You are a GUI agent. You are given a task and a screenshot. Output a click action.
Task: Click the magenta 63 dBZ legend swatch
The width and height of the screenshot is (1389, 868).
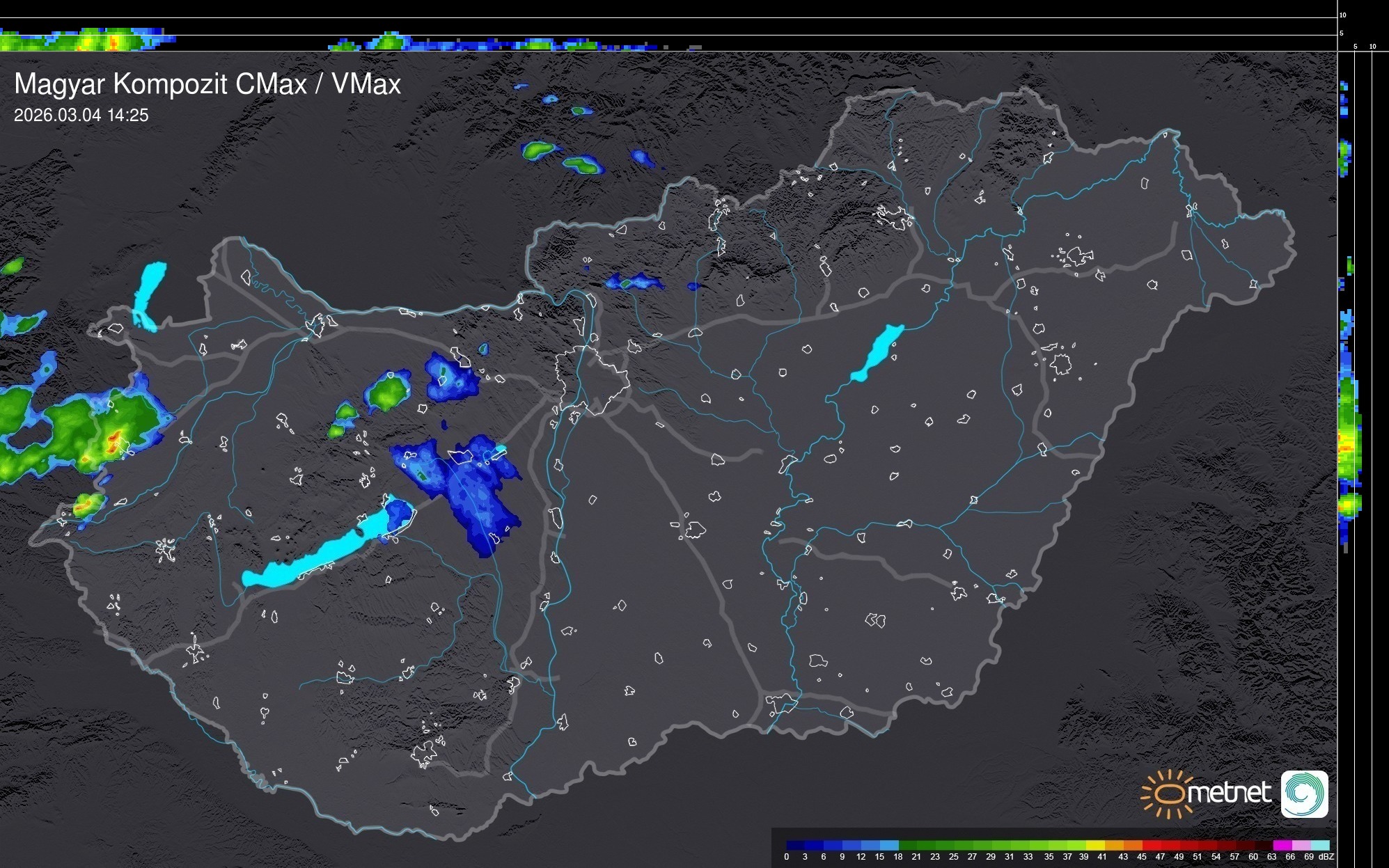1282,845
